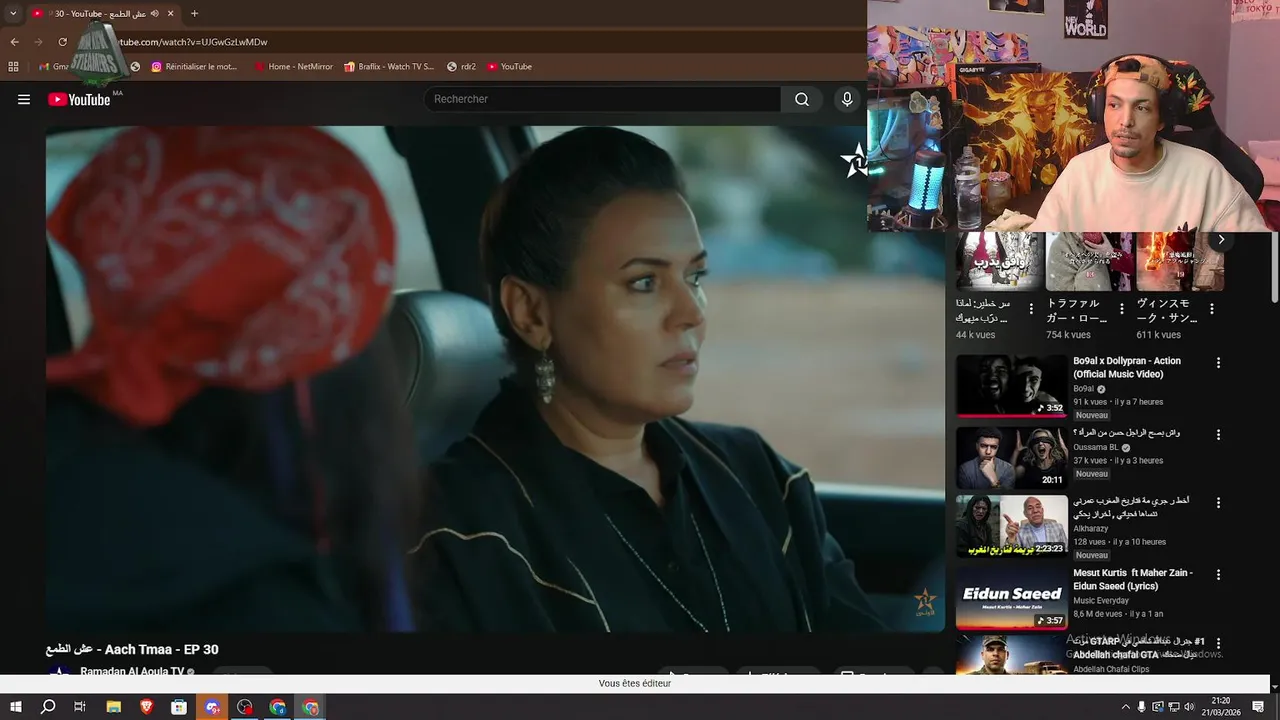
Task: Open the clock showing 21:20
Action: [1221, 707]
